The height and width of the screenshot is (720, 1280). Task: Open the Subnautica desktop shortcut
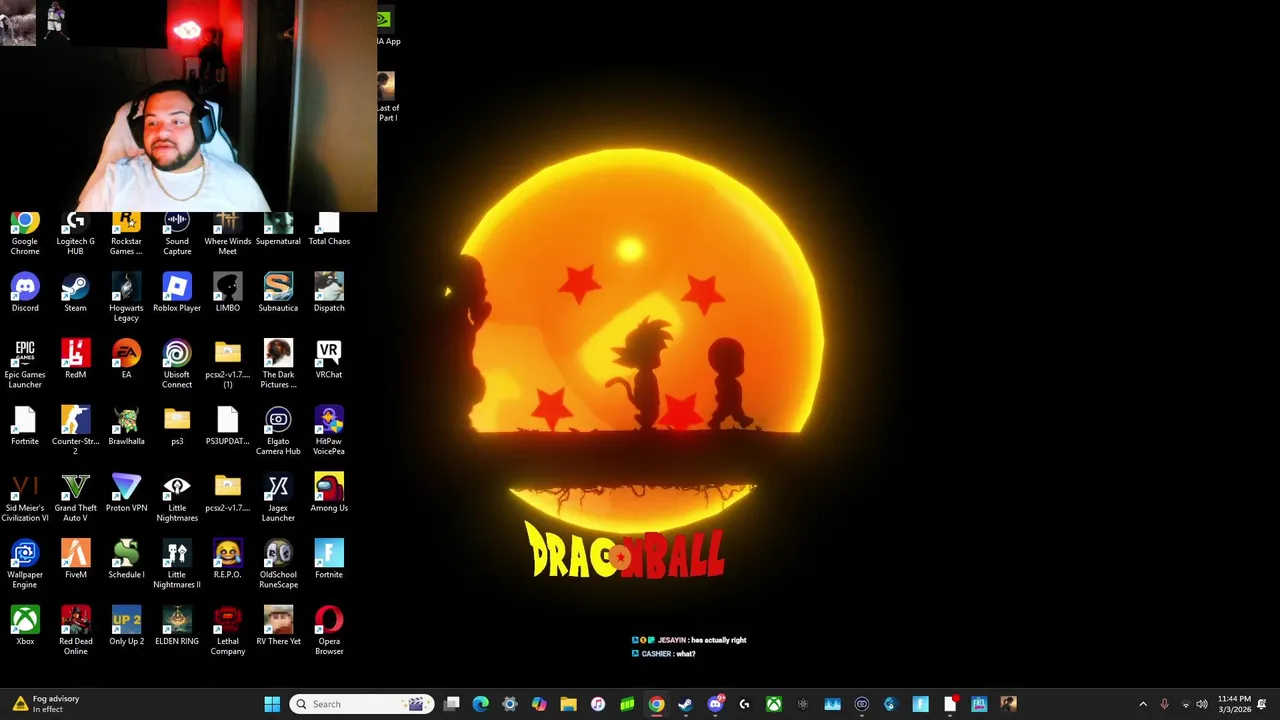point(278,293)
